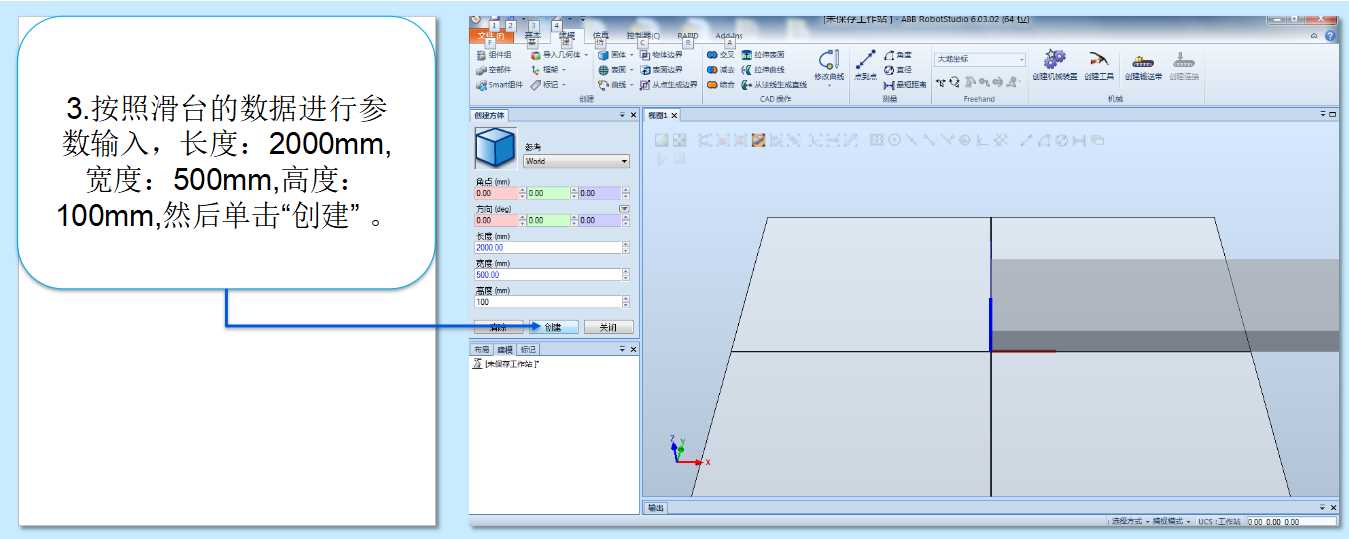Viewport: 1349px width, 539px height.
Task: Switch to the 仿真 (Simulation) ribbon tab
Action: pos(601,36)
